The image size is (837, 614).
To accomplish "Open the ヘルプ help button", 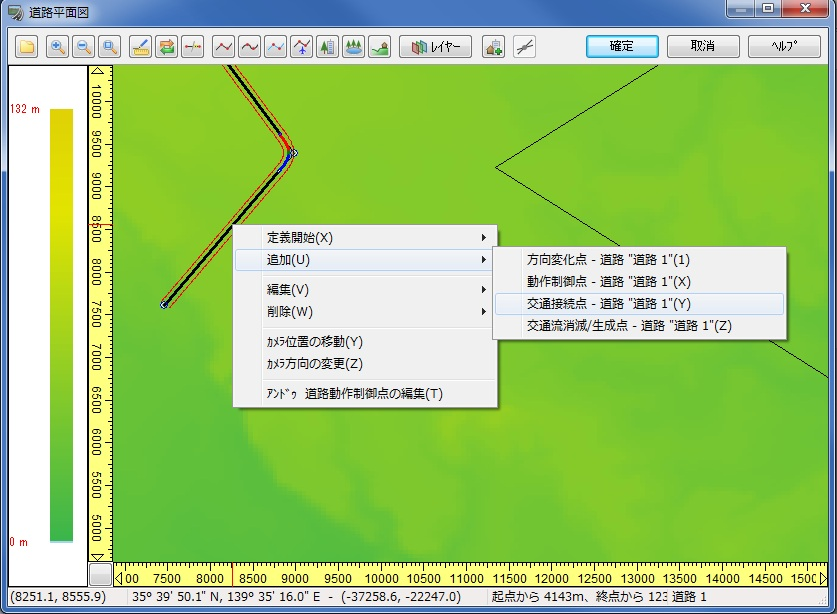I will click(784, 46).
